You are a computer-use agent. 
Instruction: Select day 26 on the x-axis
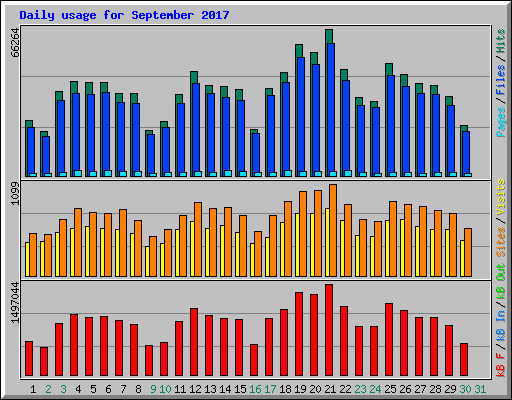coord(405,389)
